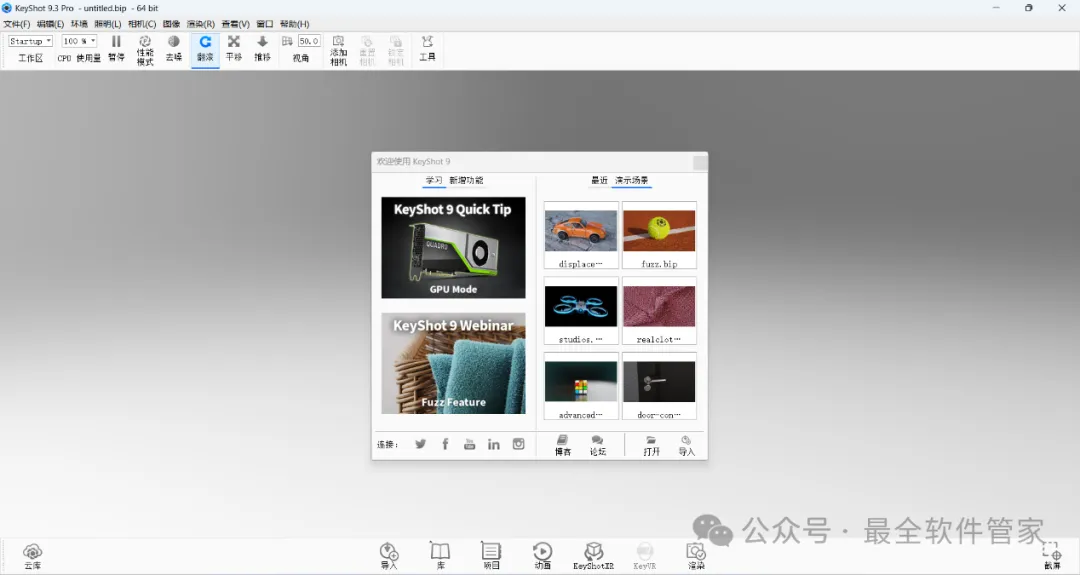Image resolution: width=1080 pixels, height=575 pixels.
Task: Click the 打开 open button in dialog
Action: pos(652,446)
